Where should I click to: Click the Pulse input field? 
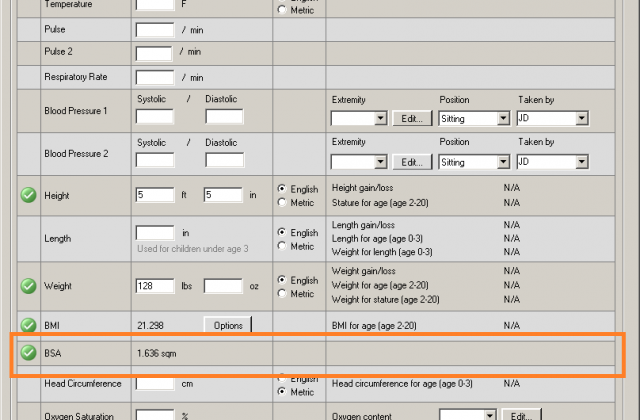pyautogui.click(x=154, y=29)
